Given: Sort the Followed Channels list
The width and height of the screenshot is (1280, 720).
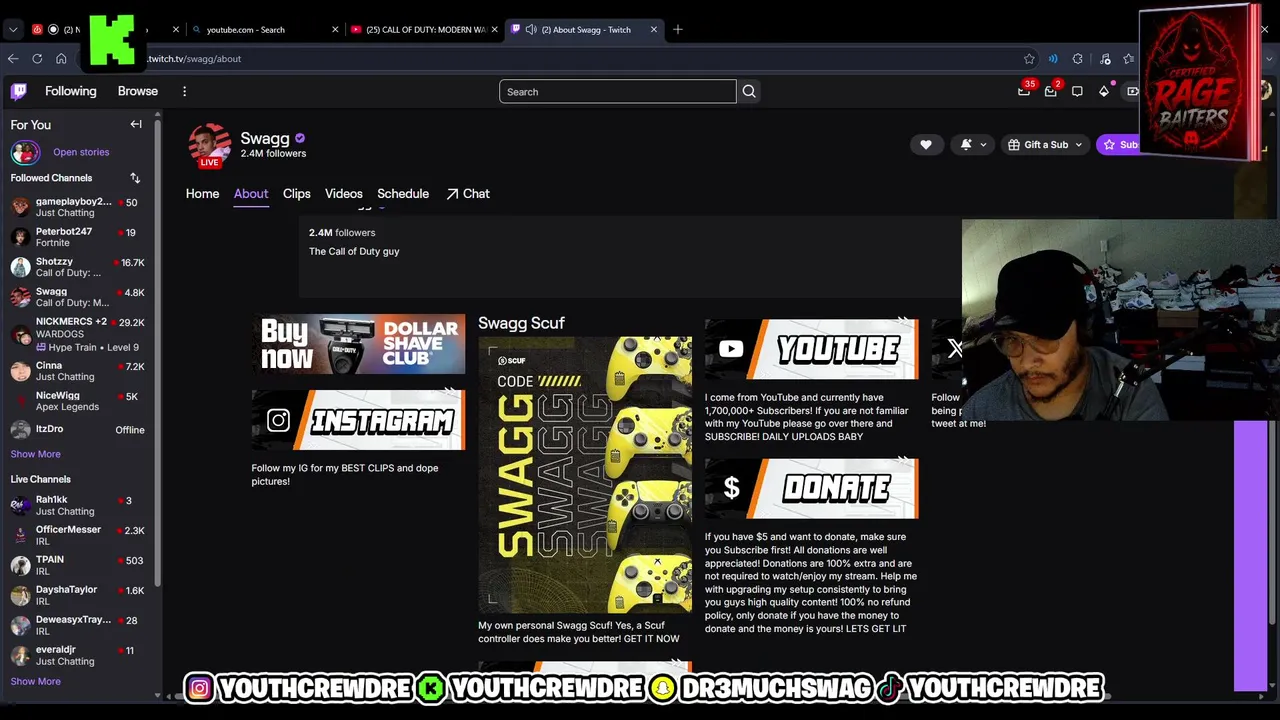Looking at the screenshot, I should [135, 178].
